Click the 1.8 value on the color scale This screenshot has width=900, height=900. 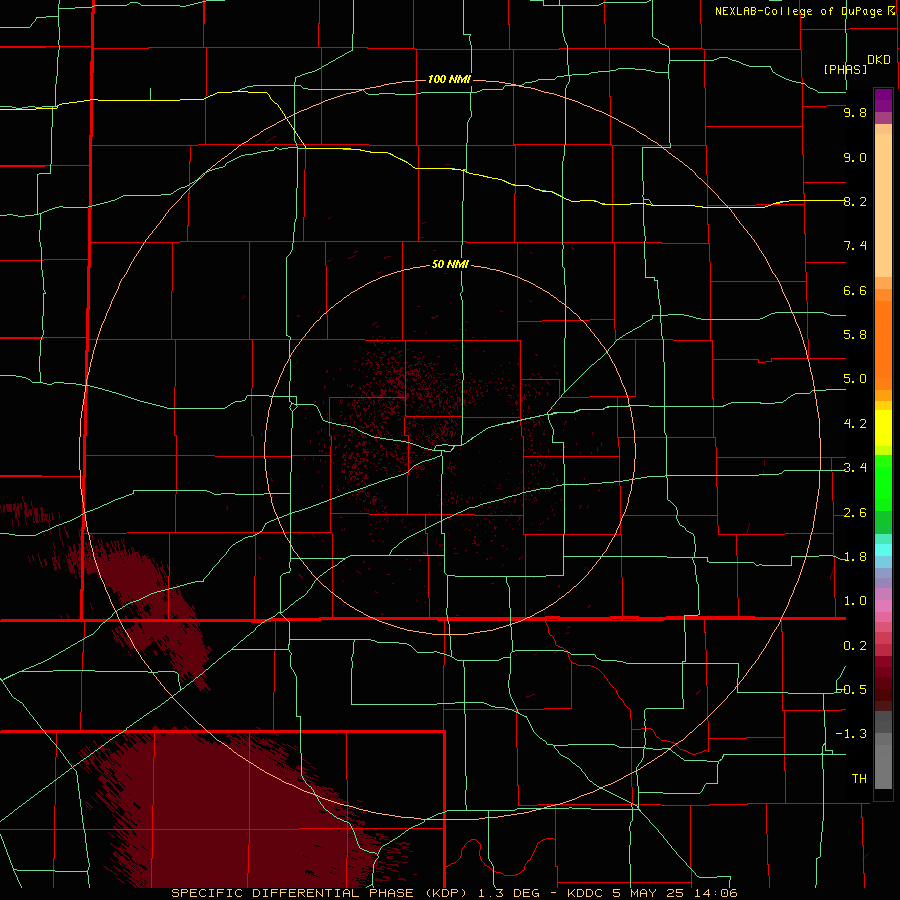click(x=855, y=557)
